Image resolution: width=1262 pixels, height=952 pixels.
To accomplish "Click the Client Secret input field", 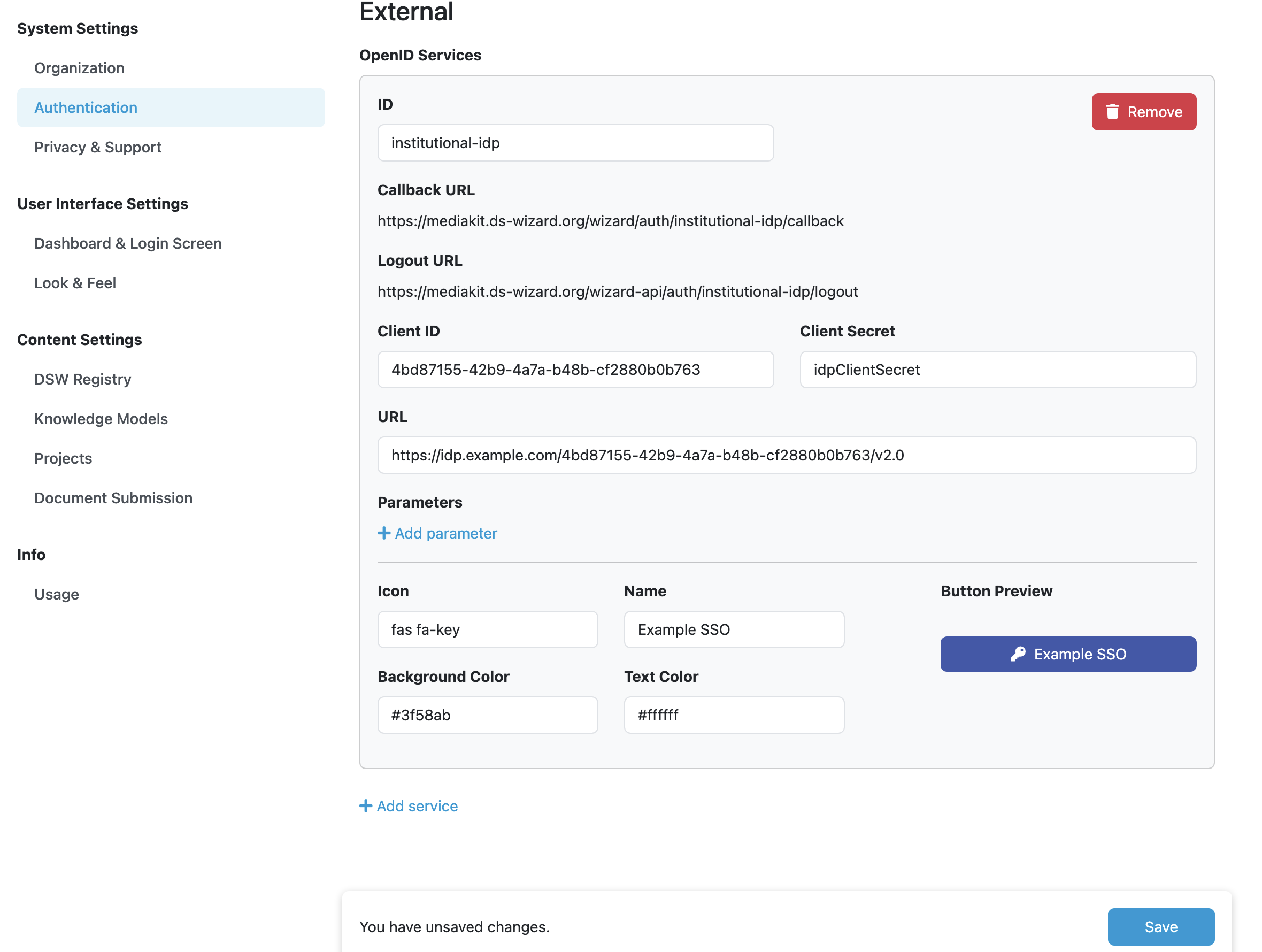I will pos(998,370).
